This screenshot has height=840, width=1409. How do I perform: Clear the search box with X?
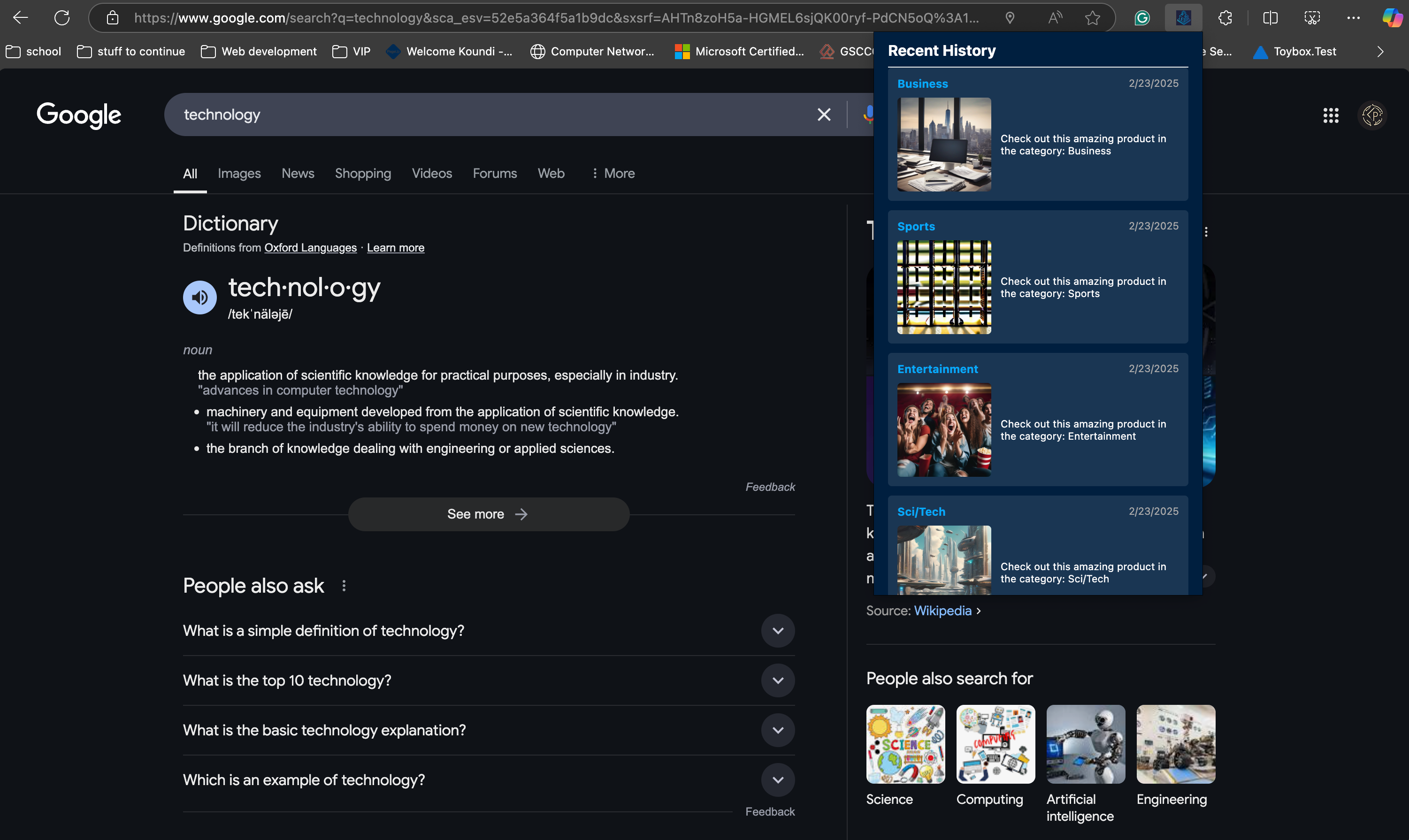824,115
